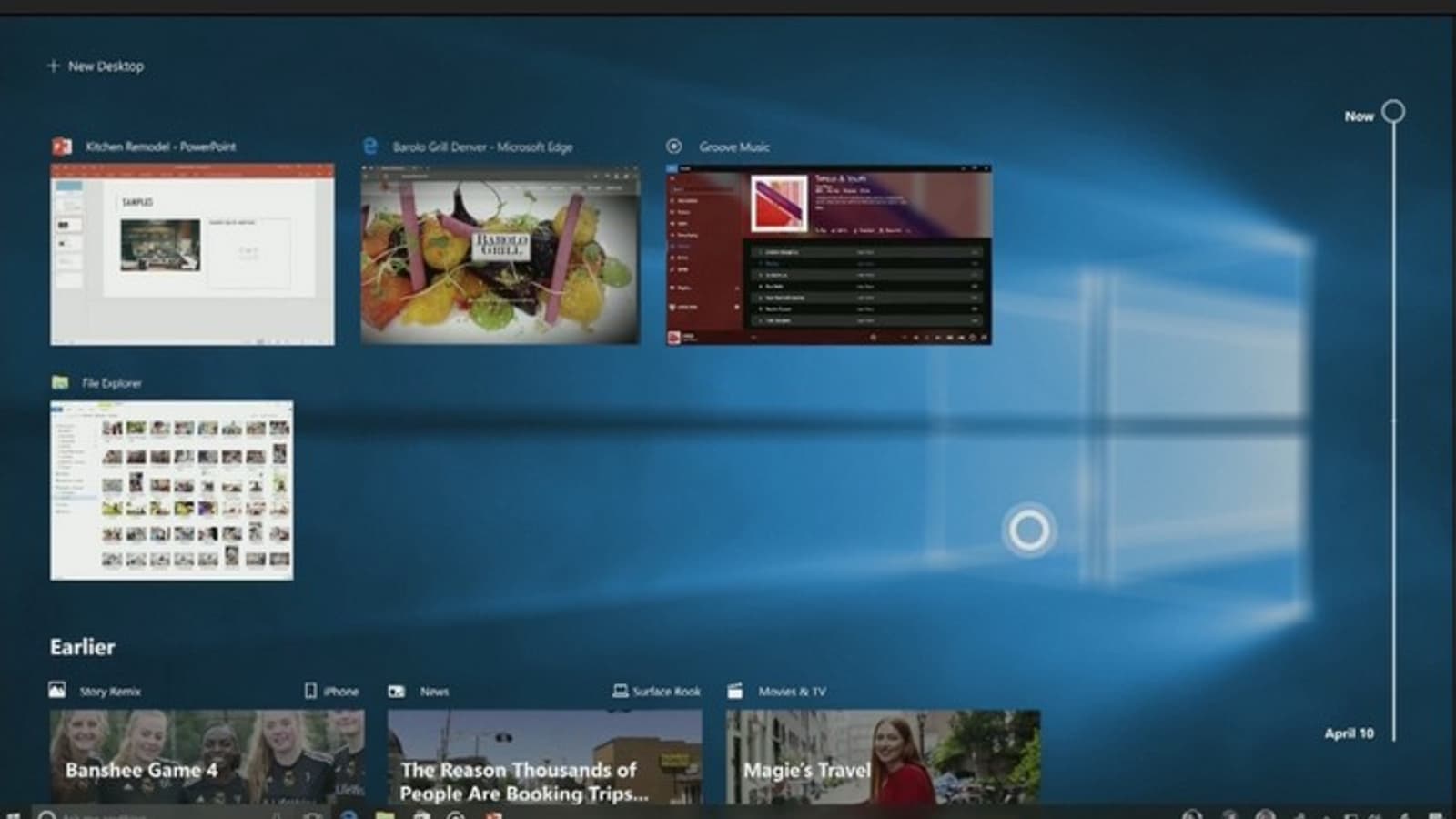Open the Kitchen Remodel PowerPoint window thumbnail

pyautogui.click(x=192, y=255)
